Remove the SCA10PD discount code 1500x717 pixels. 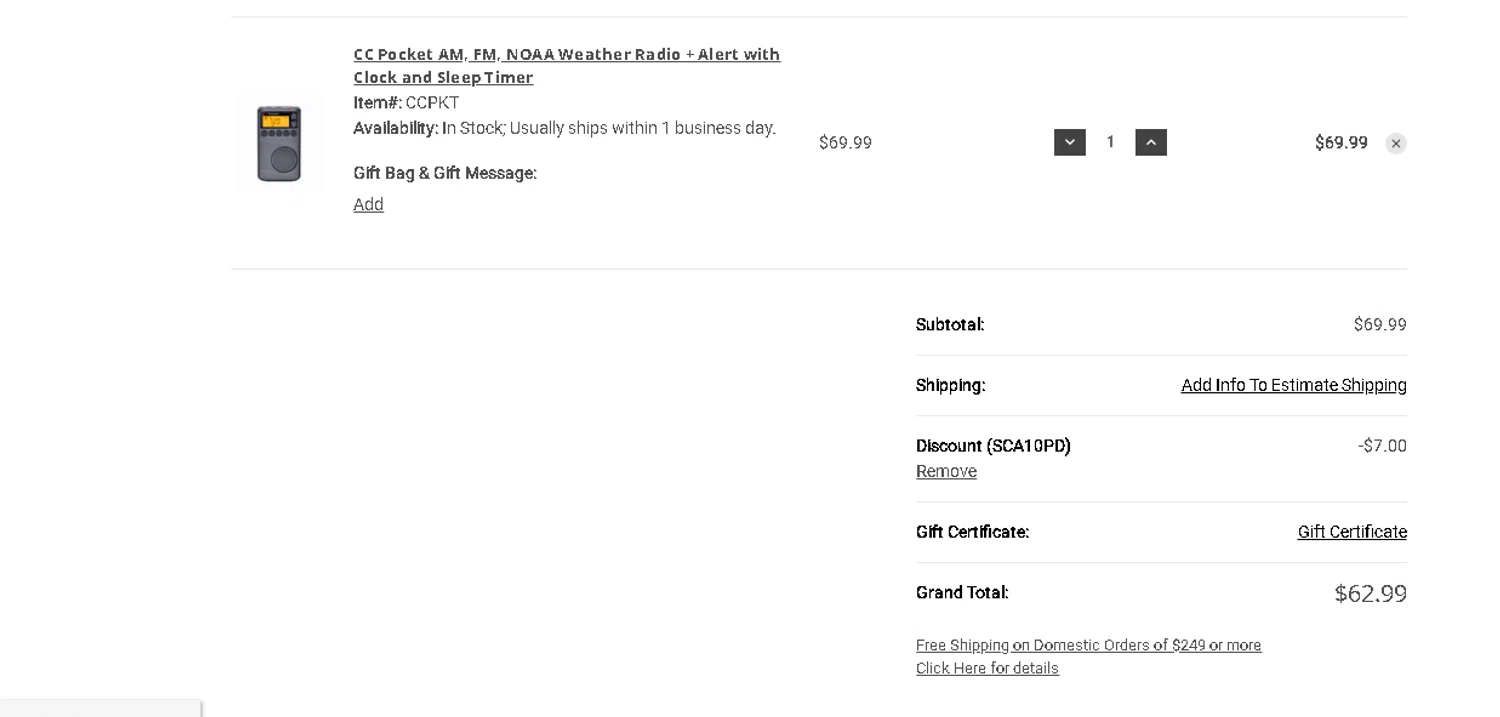946,471
